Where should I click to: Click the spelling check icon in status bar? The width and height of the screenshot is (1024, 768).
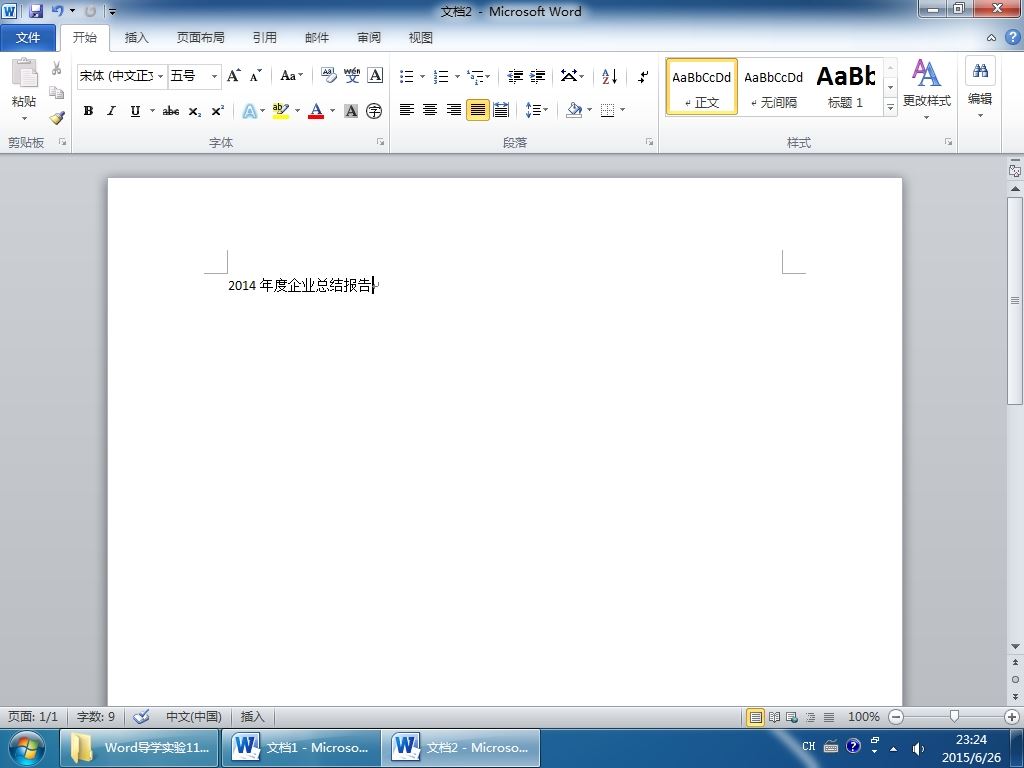pyautogui.click(x=141, y=716)
